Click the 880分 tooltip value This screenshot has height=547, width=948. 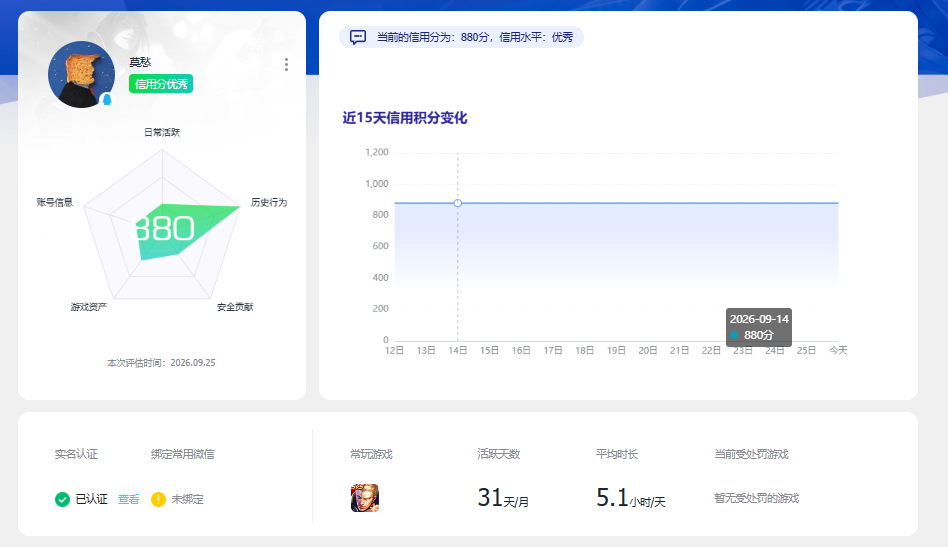click(x=759, y=335)
